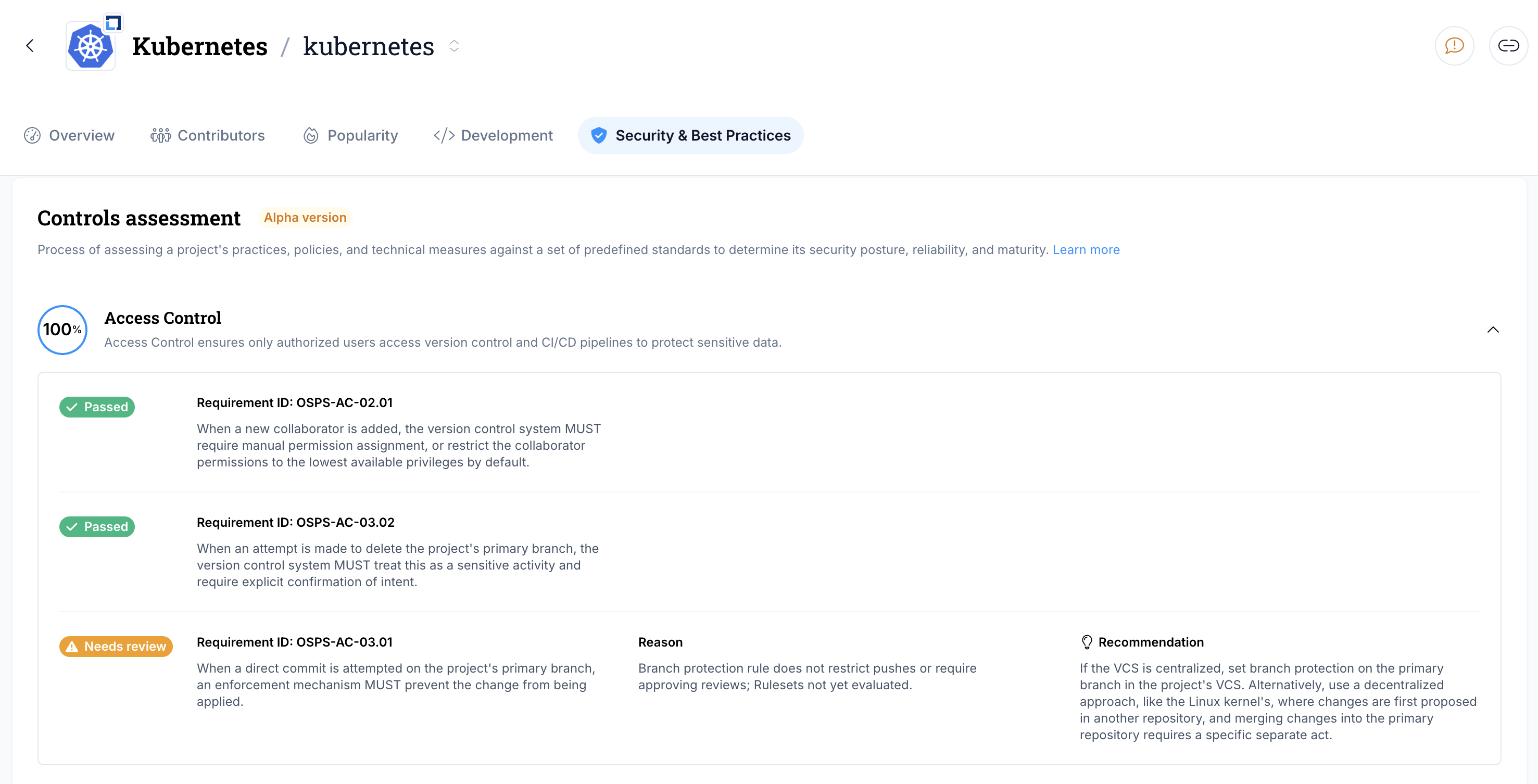Click the Learn more link
This screenshot has height=784, width=1538.
click(1086, 249)
